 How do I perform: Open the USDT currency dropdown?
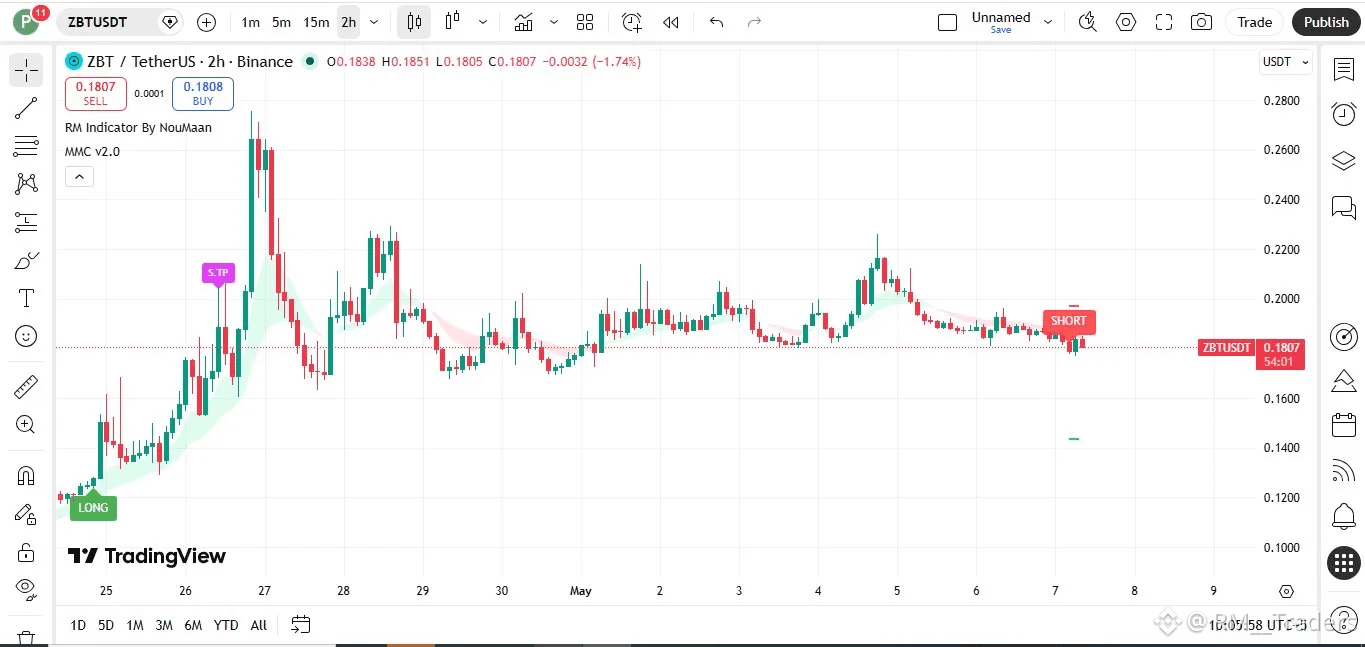(x=1285, y=62)
